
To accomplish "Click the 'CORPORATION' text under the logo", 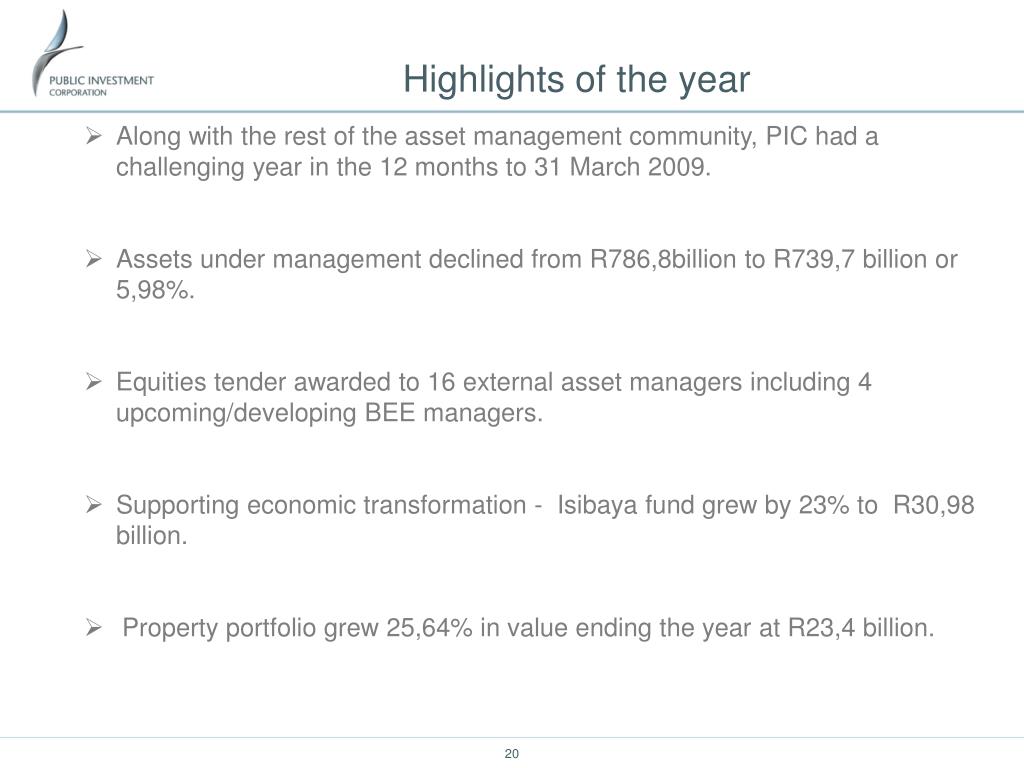I will [x=78, y=93].
